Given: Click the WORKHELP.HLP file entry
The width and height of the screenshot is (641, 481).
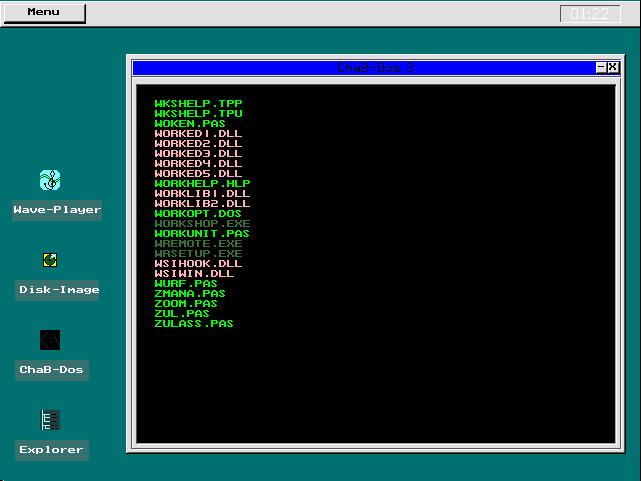Looking at the screenshot, I should pos(202,184).
